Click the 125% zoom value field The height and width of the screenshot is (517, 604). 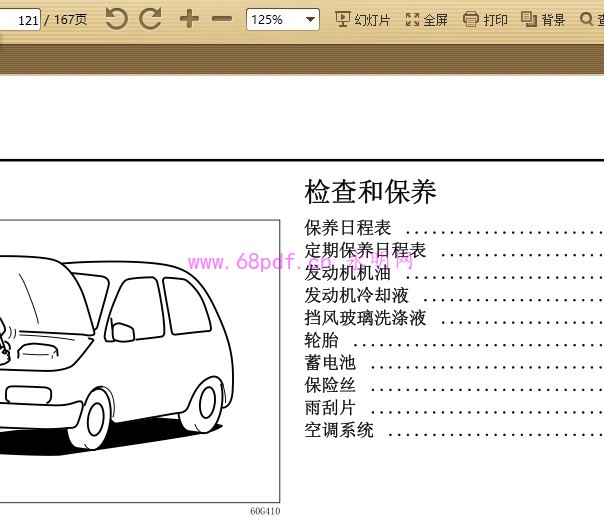(x=271, y=19)
